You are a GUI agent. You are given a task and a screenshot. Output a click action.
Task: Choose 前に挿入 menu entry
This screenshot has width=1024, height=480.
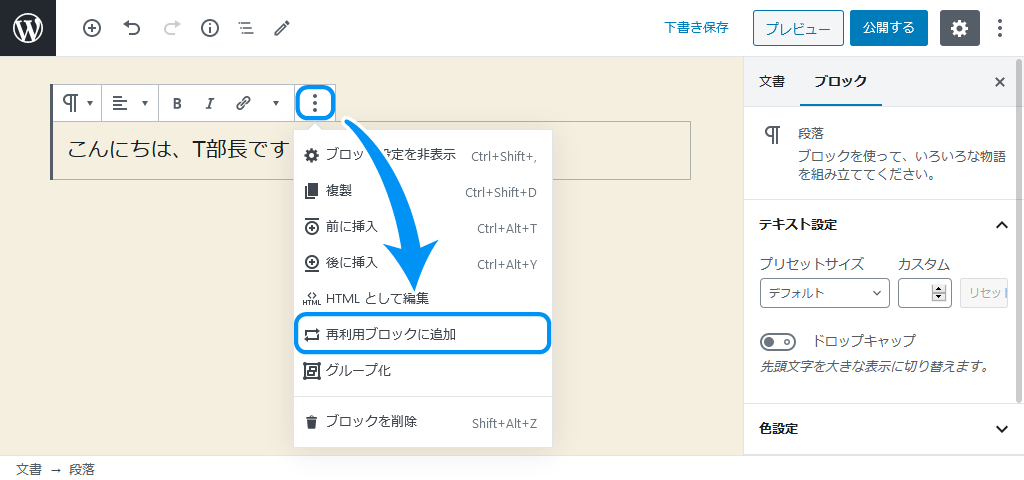[x=422, y=228]
